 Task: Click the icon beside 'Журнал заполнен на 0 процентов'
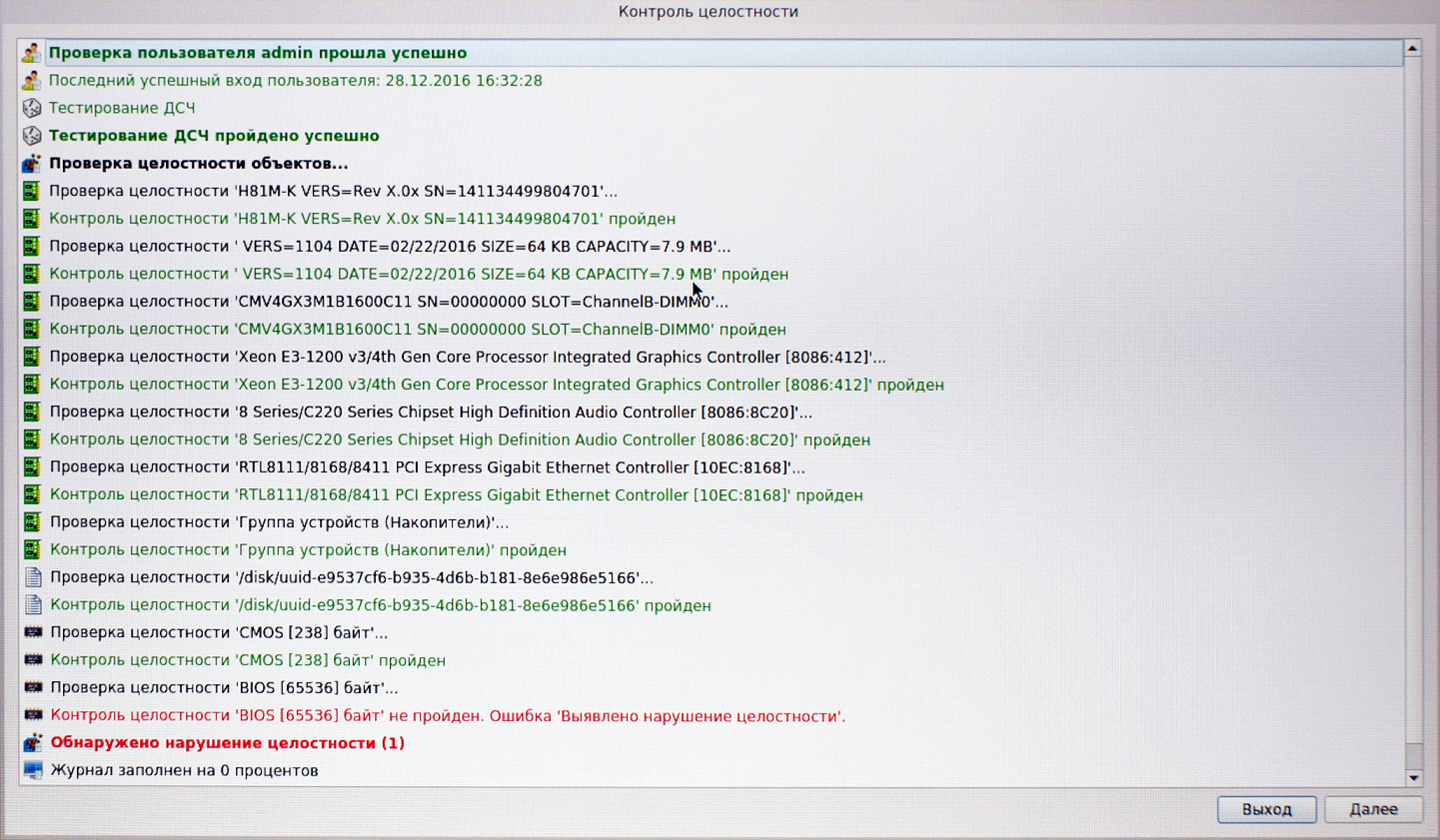point(33,771)
